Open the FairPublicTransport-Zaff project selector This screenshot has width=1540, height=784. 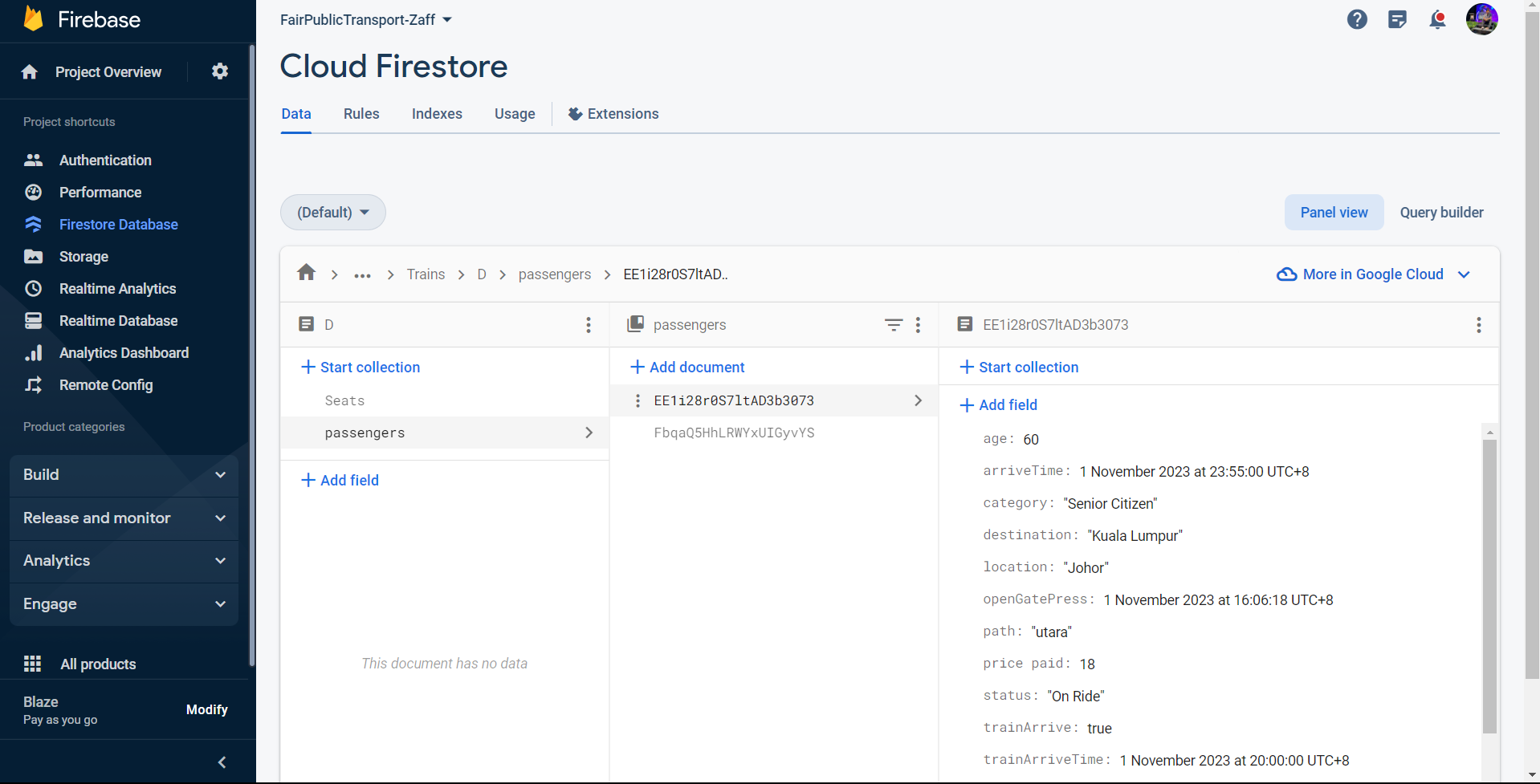(x=365, y=19)
